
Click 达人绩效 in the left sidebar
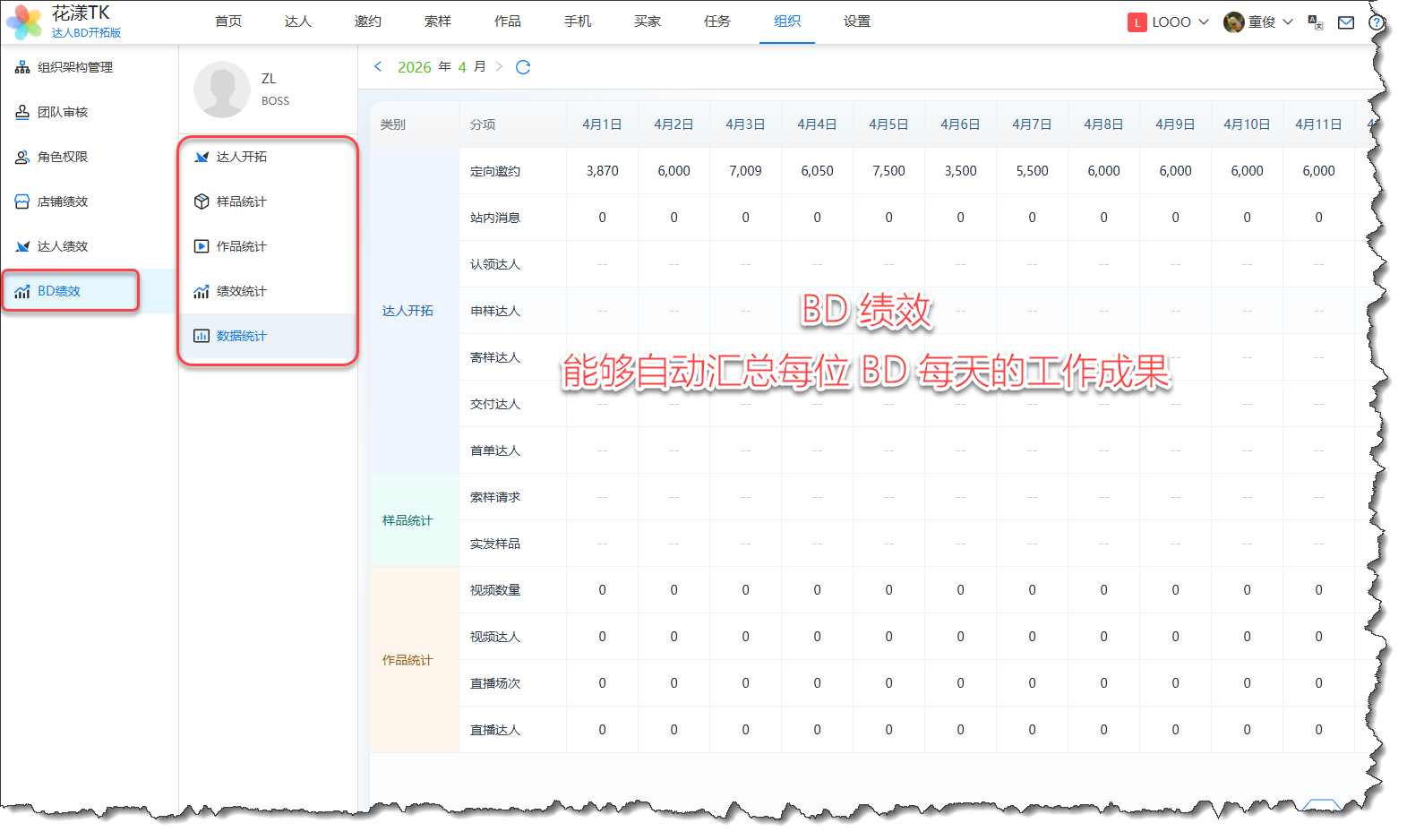(x=62, y=246)
